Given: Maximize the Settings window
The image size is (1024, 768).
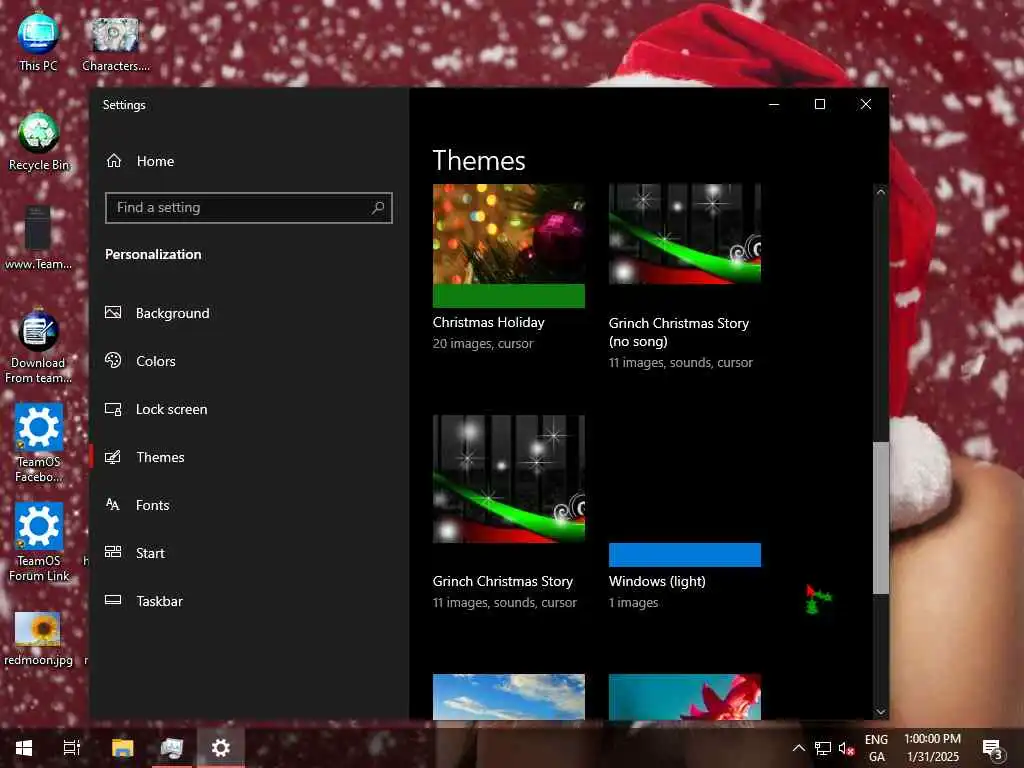Looking at the screenshot, I should pyautogui.click(x=820, y=104).
